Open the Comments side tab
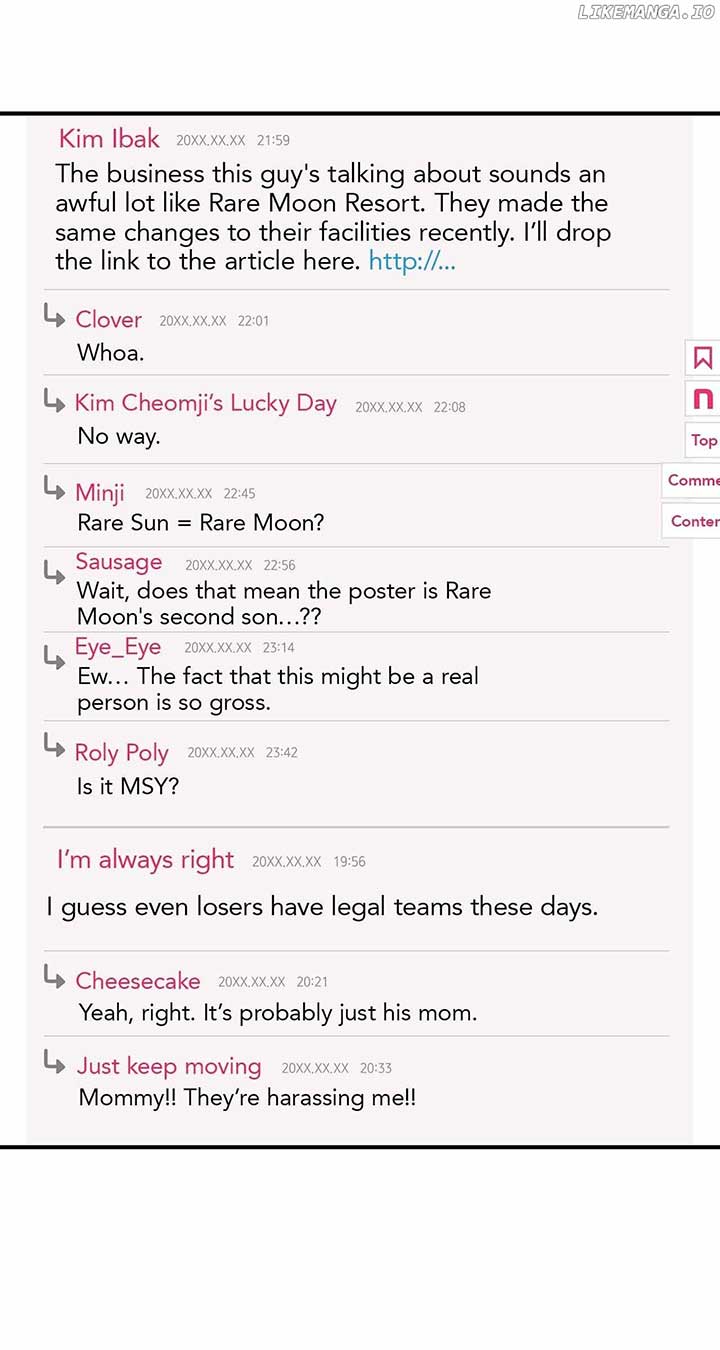Image resolution: width=720 pixels, height=1350 pixels. click(x=692, y=480)
